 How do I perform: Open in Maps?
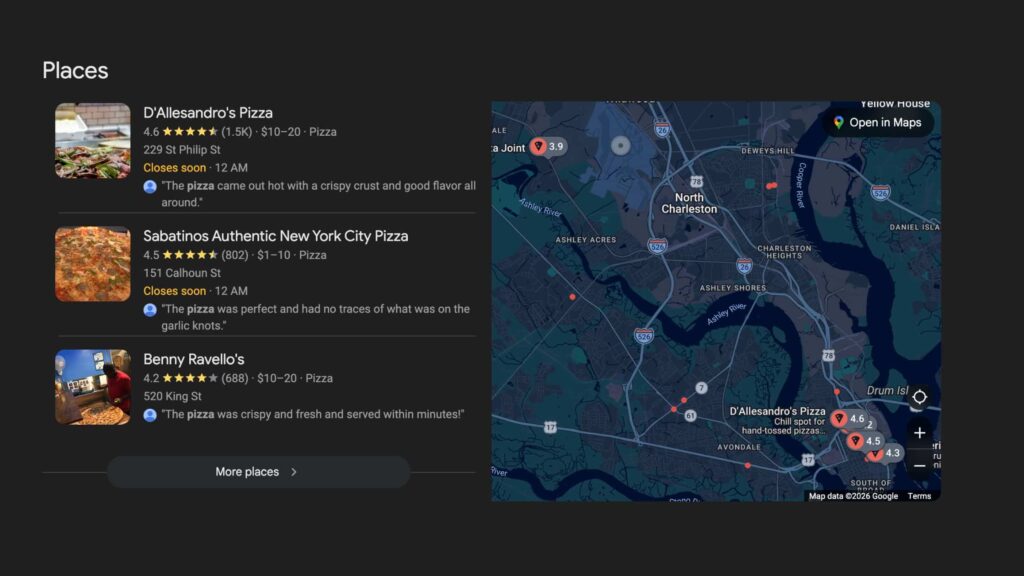[x=885, y=122]
